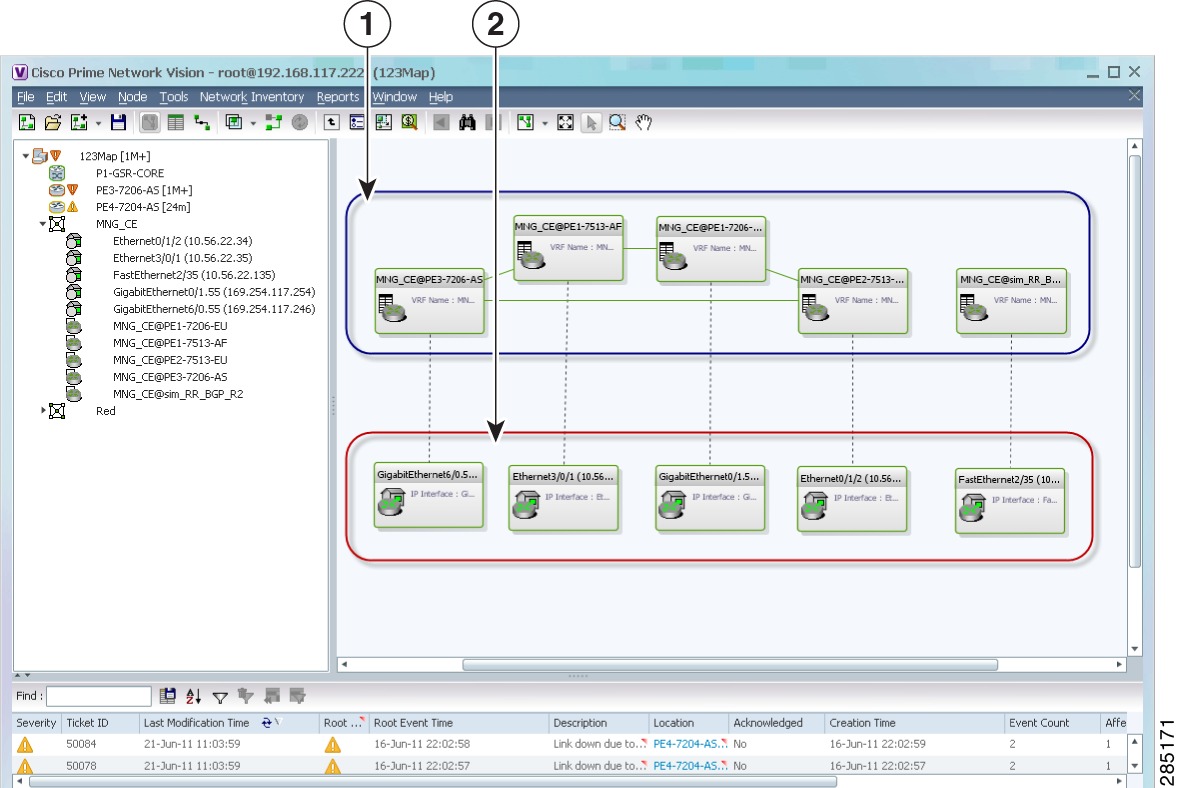The height and width of the screenshot is (788, 1179).
Task: Open the Tools menu
Action: [174, 97]
